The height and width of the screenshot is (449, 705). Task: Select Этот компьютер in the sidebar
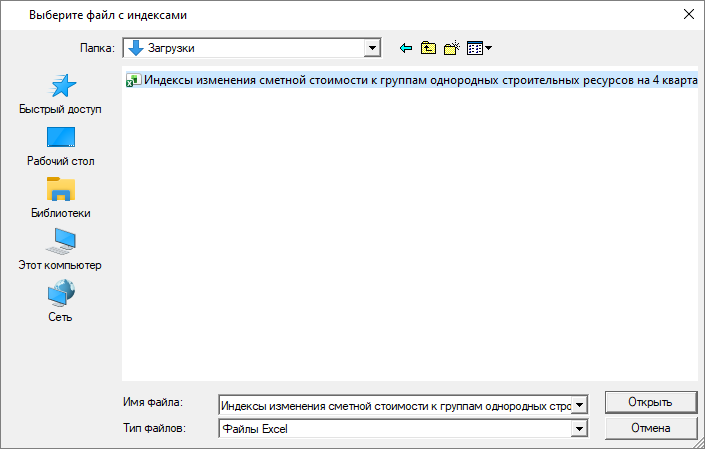point(60,250)
